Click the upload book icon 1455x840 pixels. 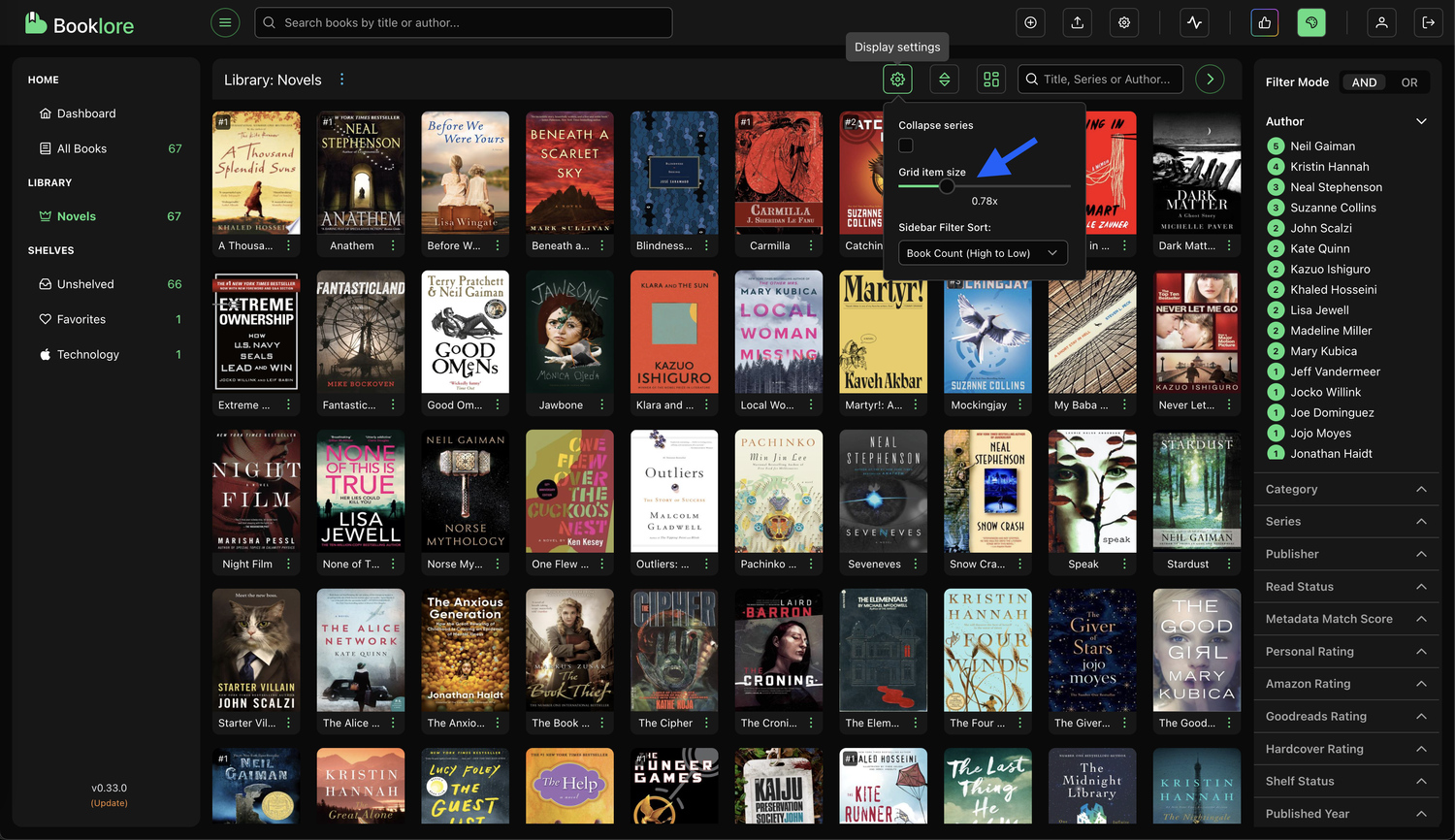1077,22
